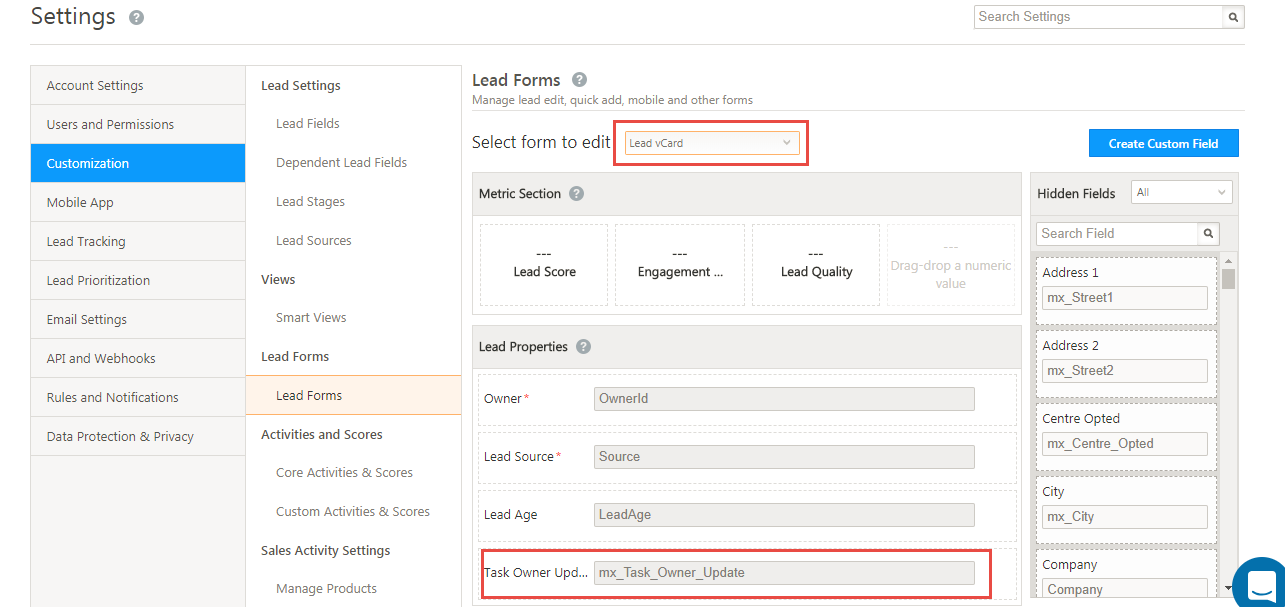Select the Task Owner Update field row
The image size is (1285, 607).
click(x=736, y=573)
